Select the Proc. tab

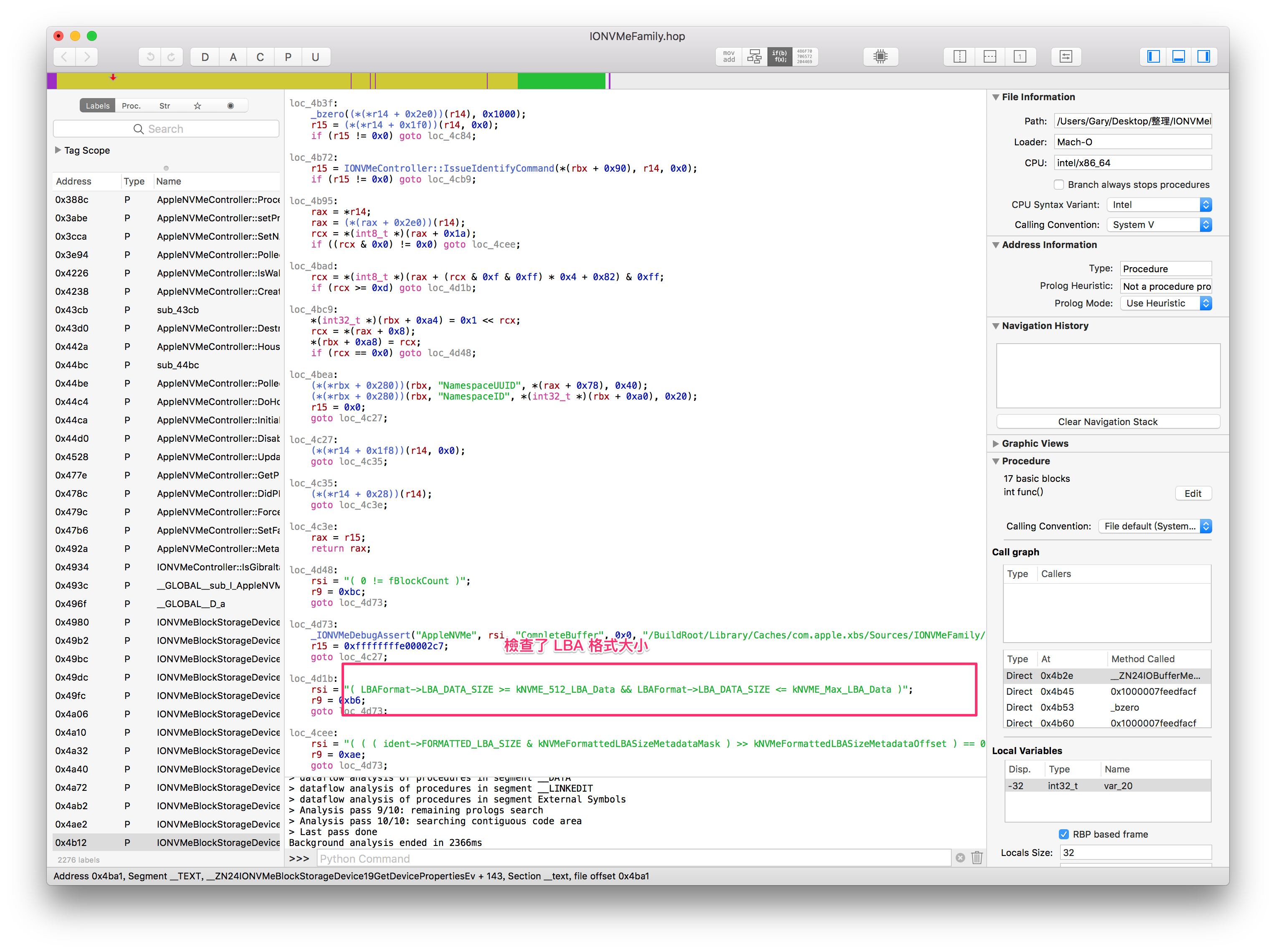(131, 106)
